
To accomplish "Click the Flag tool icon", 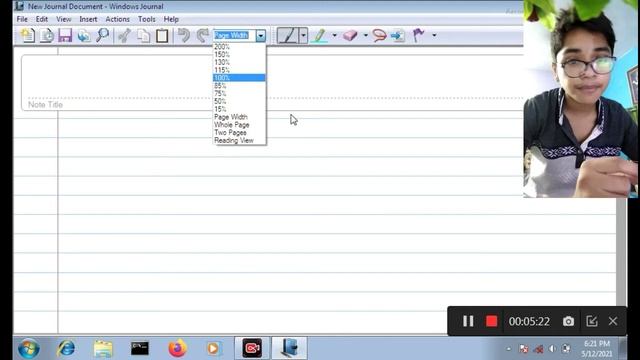I will pos(418,36).
